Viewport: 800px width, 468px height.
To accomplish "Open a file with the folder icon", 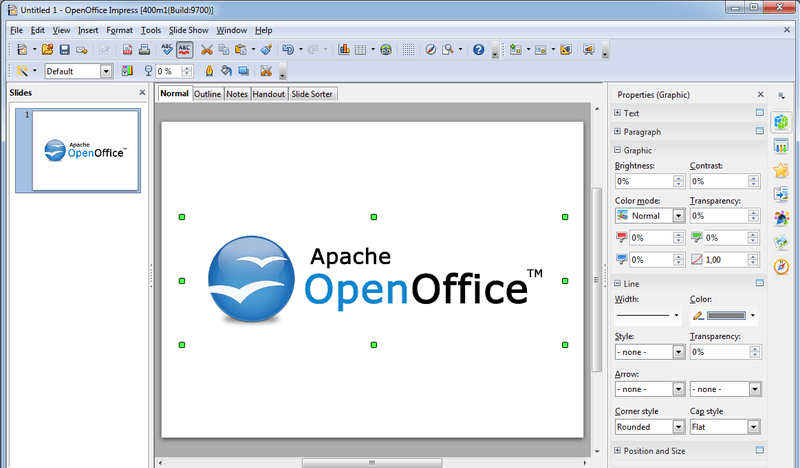I will click(47, 50).
